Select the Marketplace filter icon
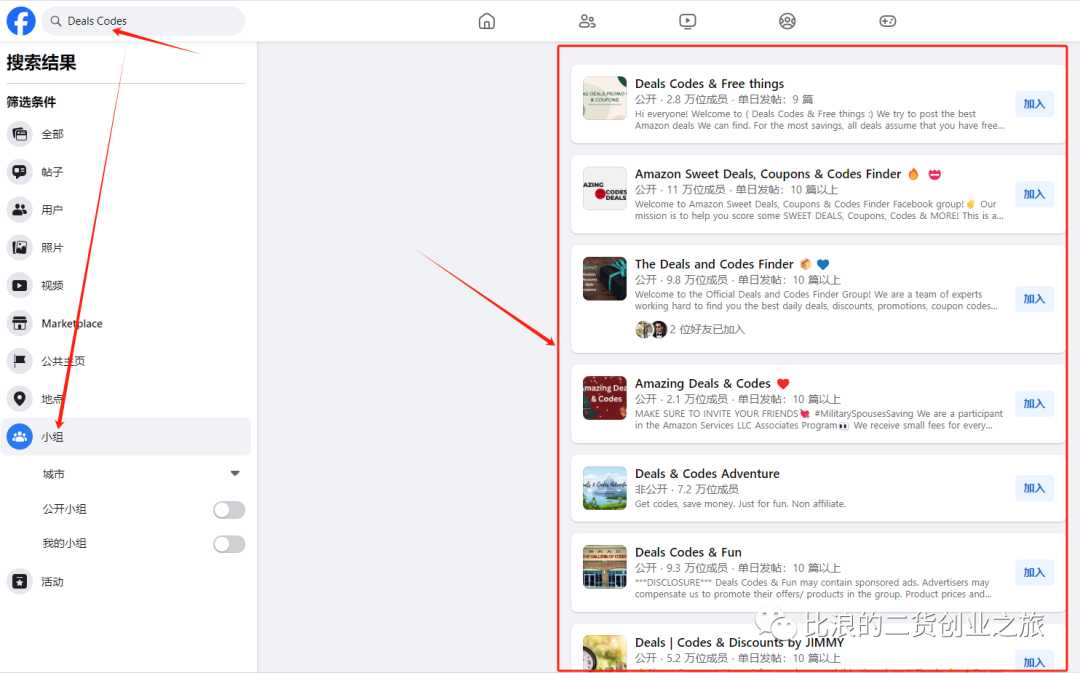 click(20, 323)
